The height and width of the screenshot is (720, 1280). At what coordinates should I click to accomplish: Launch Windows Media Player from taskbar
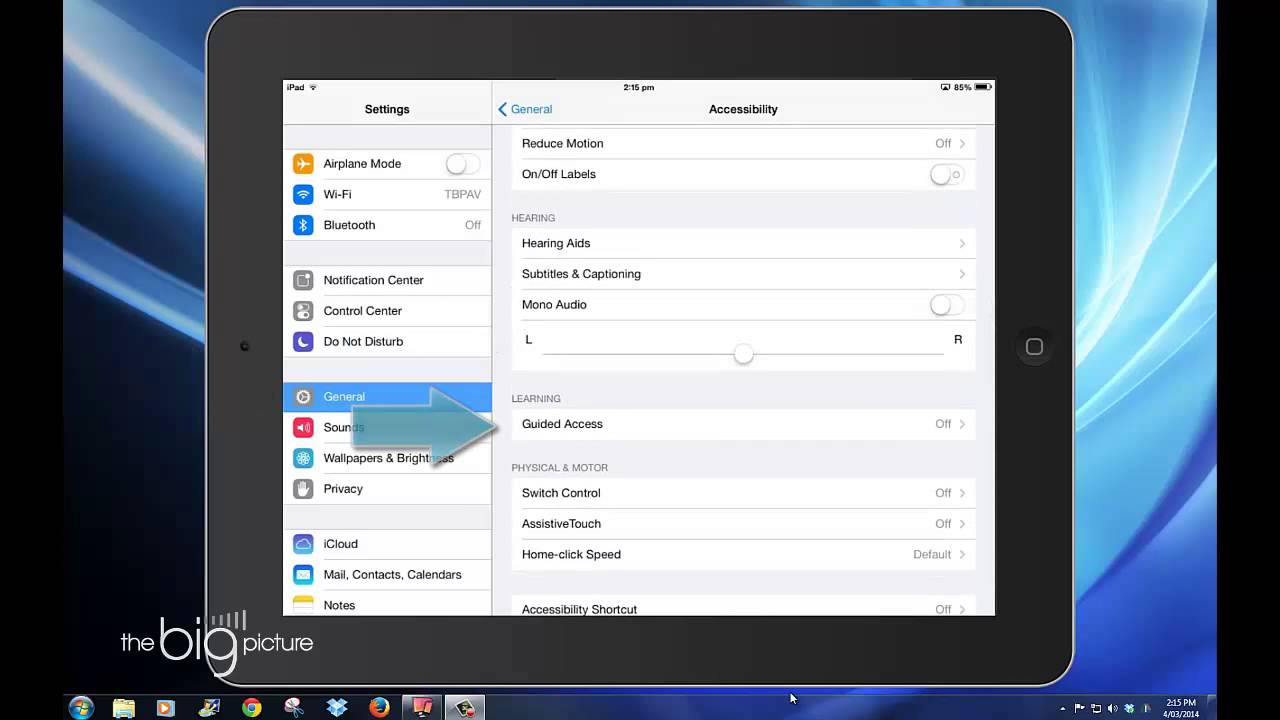tap(166, 708)
